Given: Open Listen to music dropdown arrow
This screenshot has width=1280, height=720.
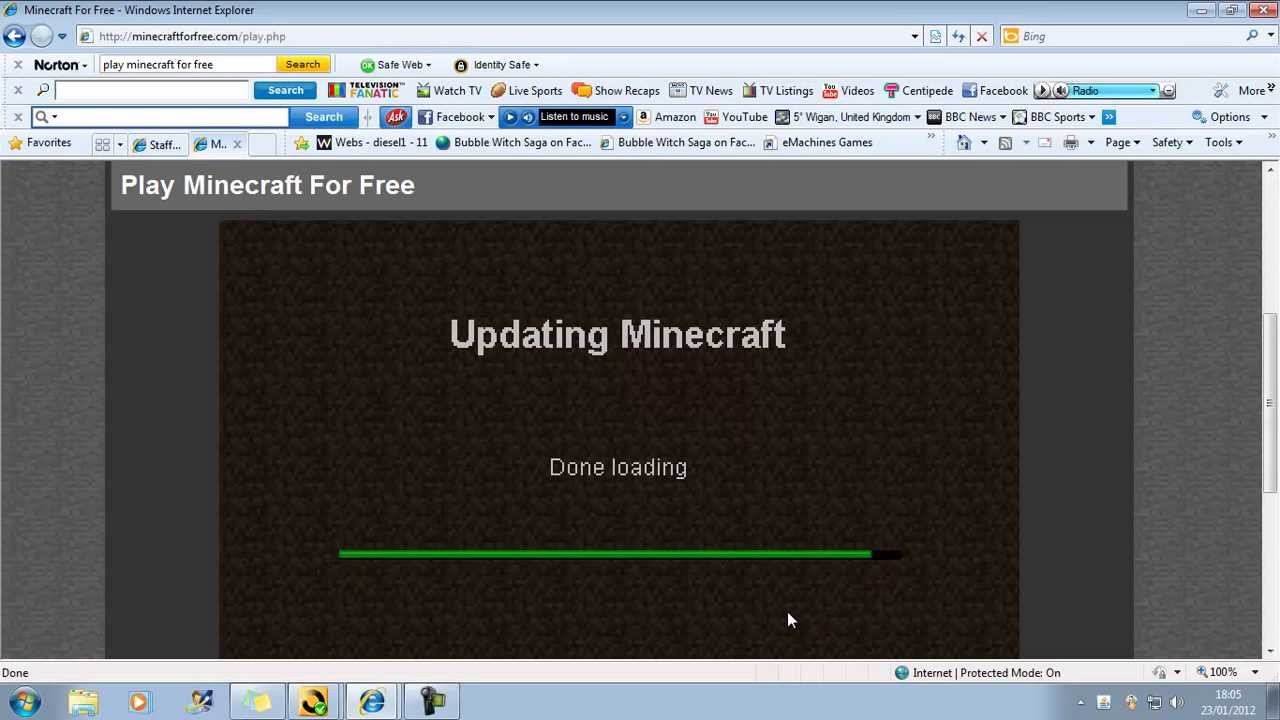Looking at the screenshot, I should tap(624, 117).
